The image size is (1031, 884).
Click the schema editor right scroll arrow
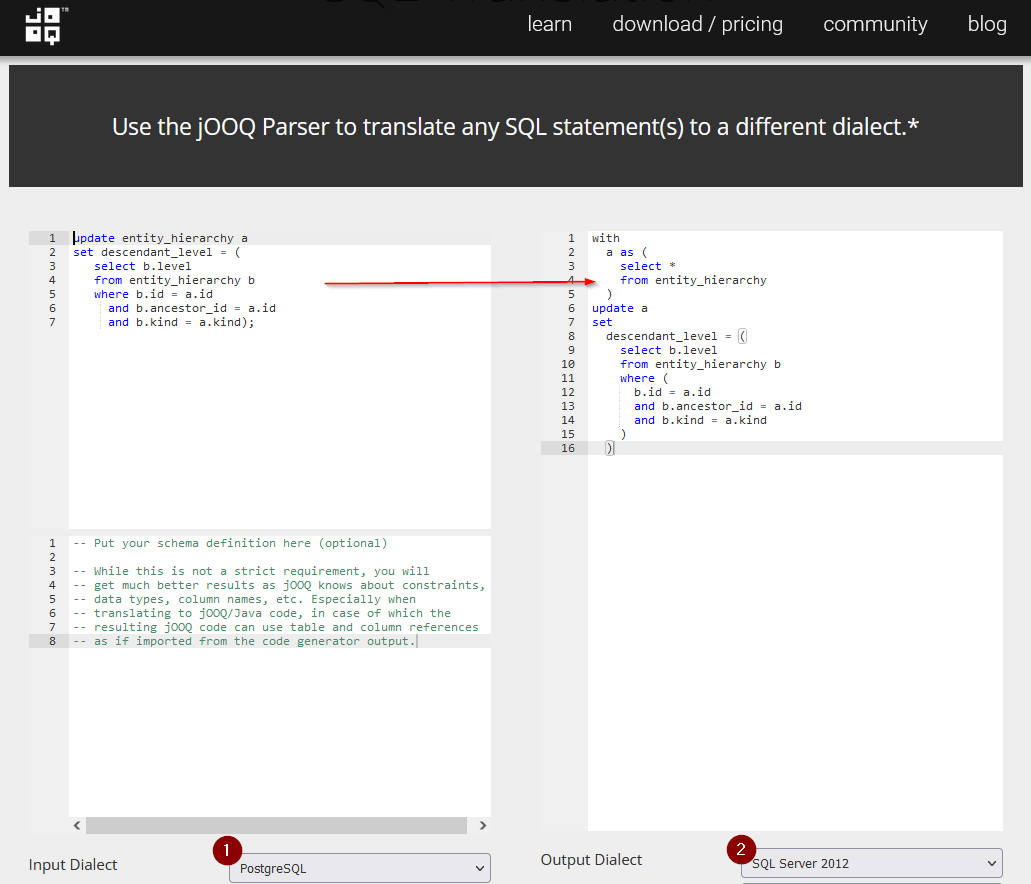(x=483, y=825)
